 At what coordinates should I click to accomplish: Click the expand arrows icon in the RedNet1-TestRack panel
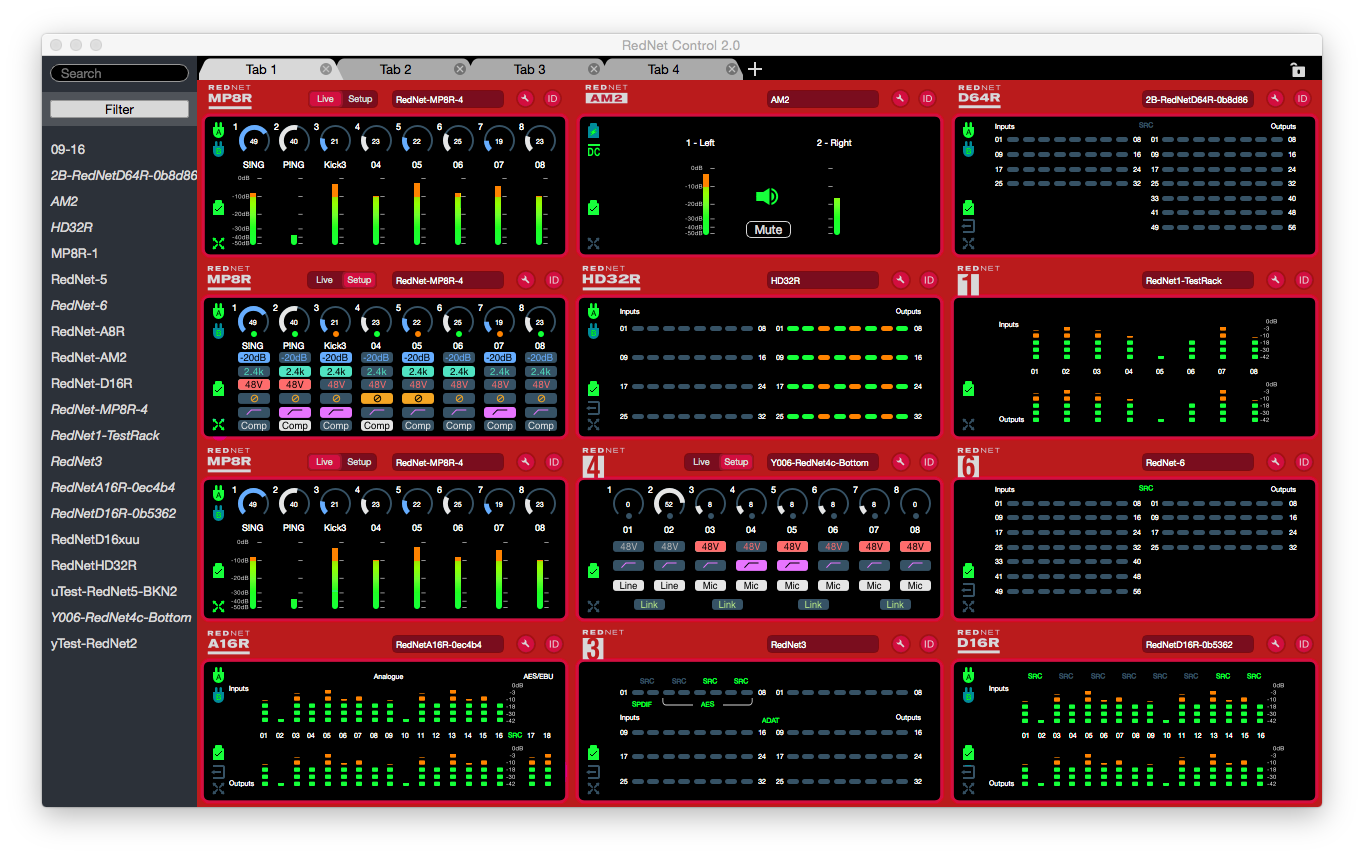tap(968, 425)
